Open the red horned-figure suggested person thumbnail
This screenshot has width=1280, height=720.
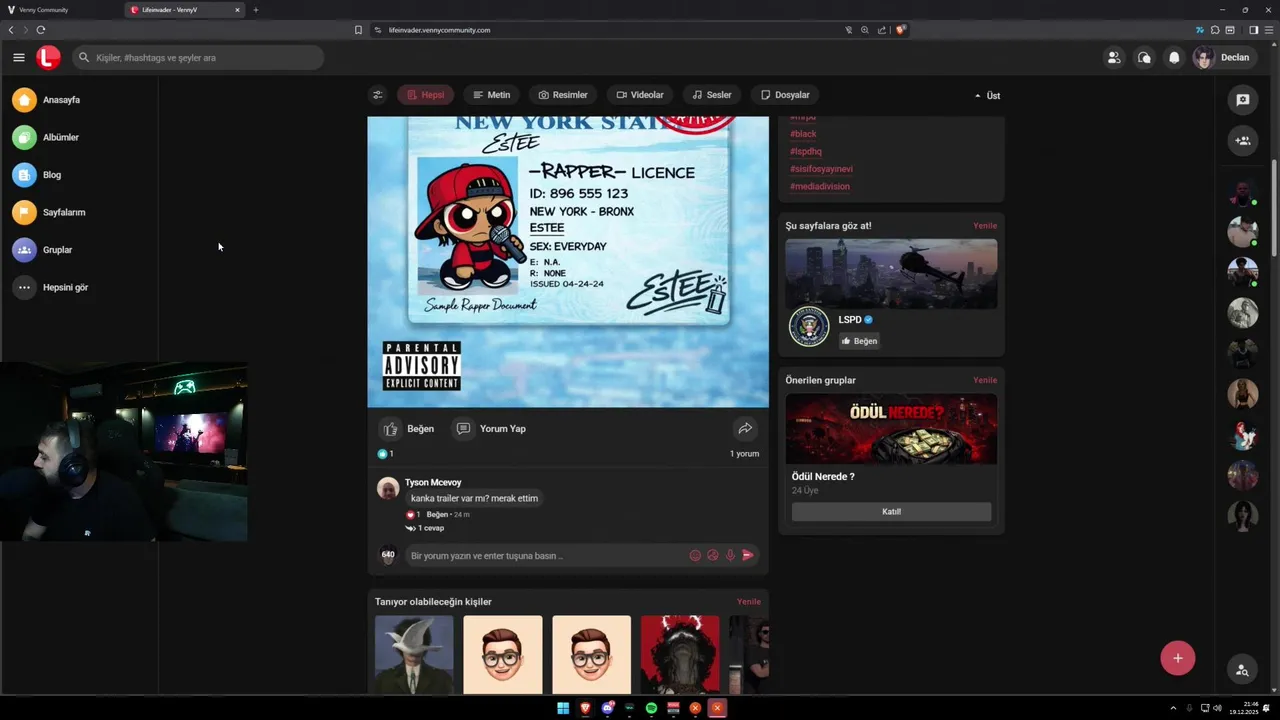680,654
